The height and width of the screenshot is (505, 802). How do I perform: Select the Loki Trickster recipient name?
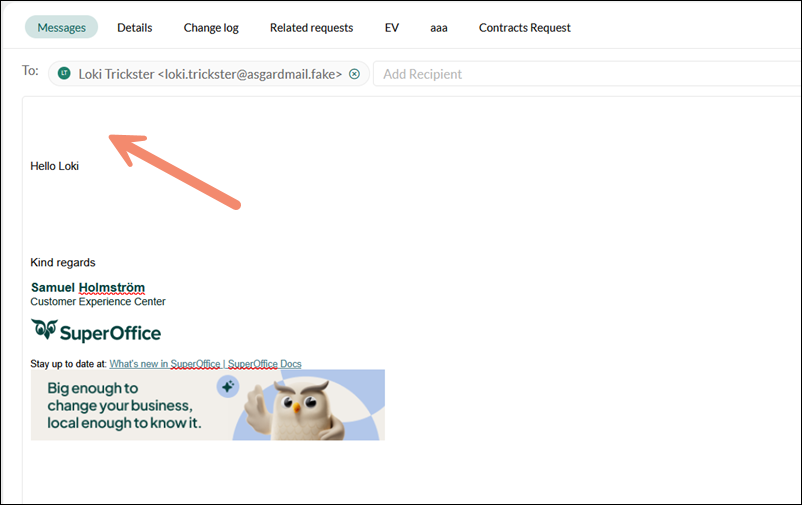[x=210, y=74]
